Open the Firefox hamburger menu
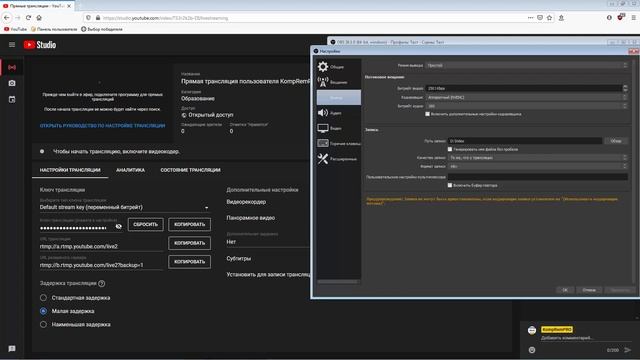640x360 pixels. point(633,18)
